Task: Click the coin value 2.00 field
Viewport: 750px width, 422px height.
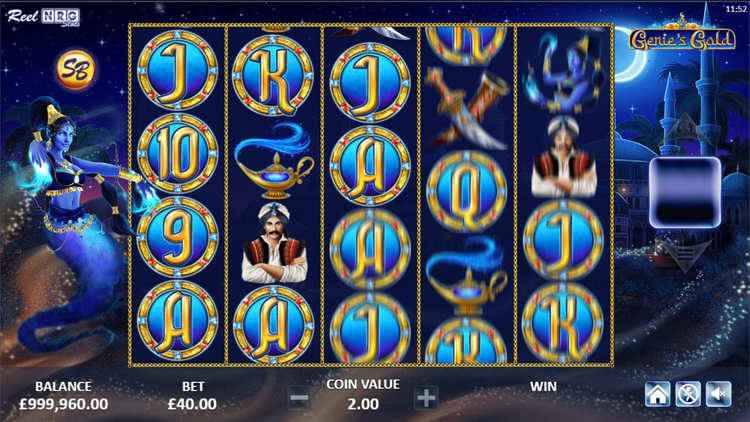Action: tap(363, 404)
